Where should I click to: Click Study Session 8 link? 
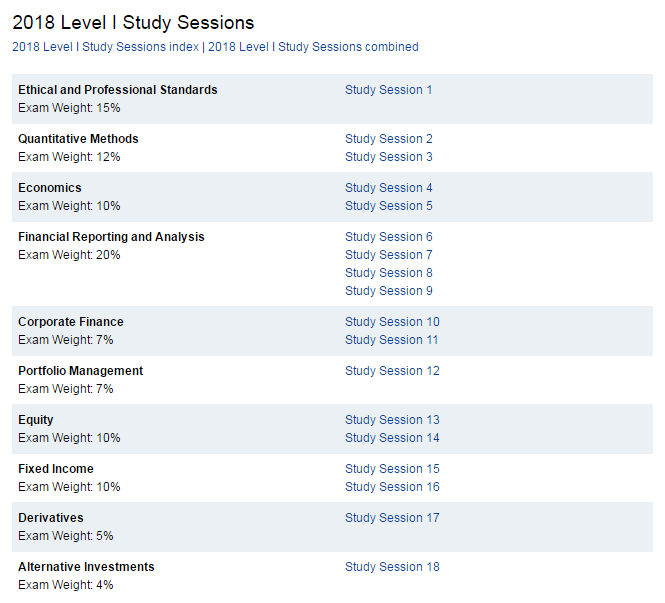[x=388, y=273]
